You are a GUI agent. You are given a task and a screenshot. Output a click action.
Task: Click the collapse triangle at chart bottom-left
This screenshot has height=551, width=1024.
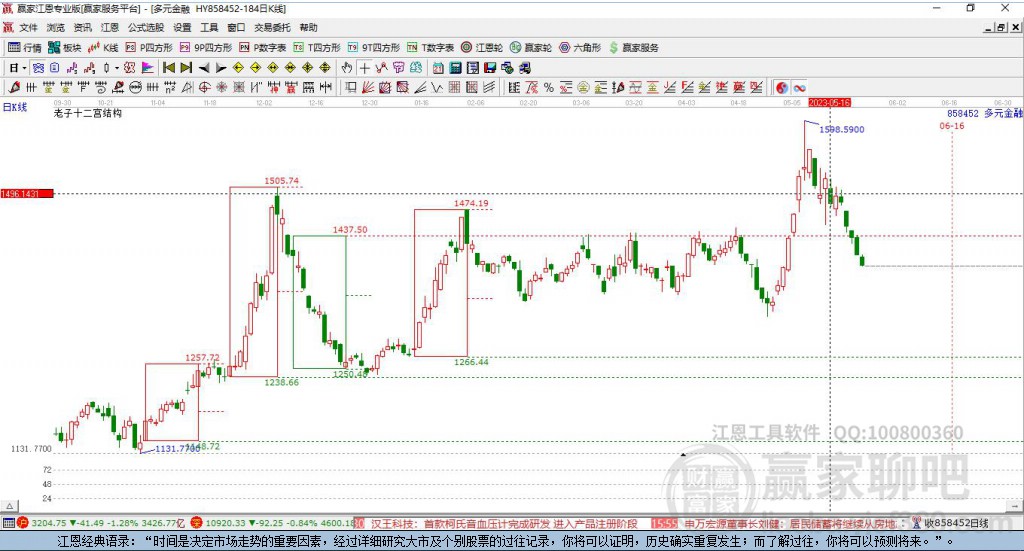coord(10,506)
